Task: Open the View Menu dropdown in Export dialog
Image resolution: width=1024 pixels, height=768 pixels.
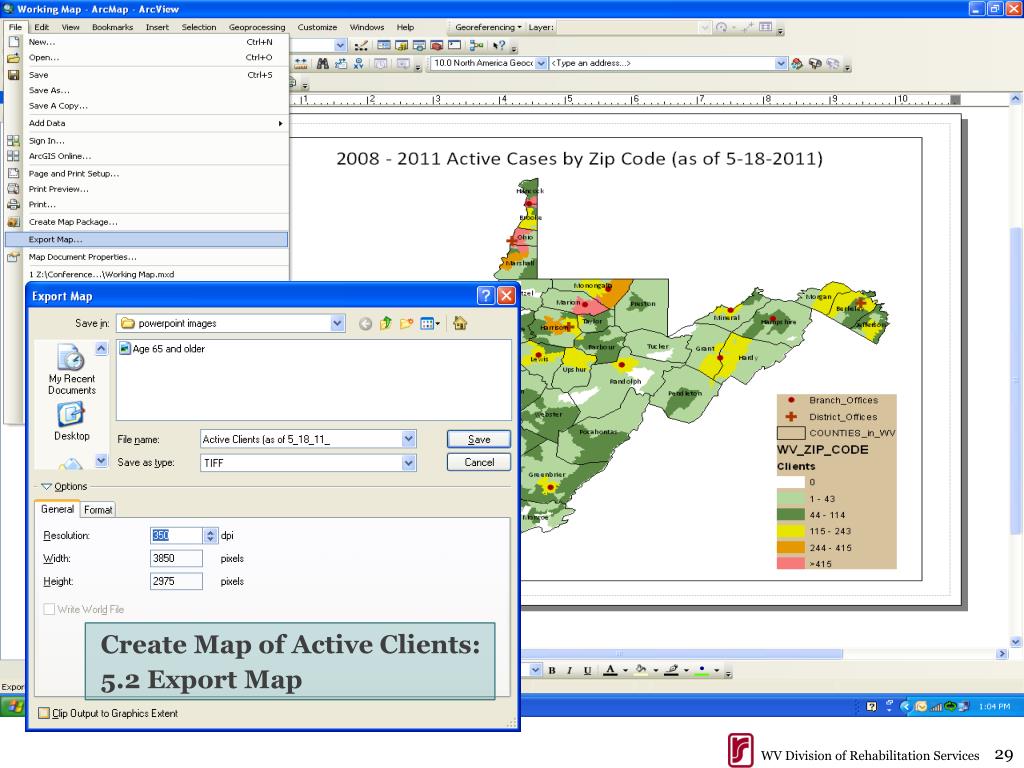Action: (x=430, y=323)
